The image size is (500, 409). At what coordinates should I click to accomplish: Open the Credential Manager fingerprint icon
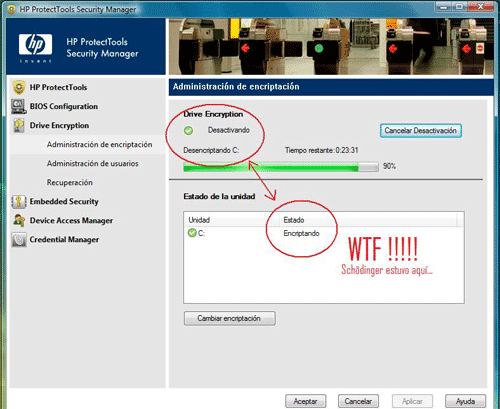pyautogui.click(x=19, y=240)
